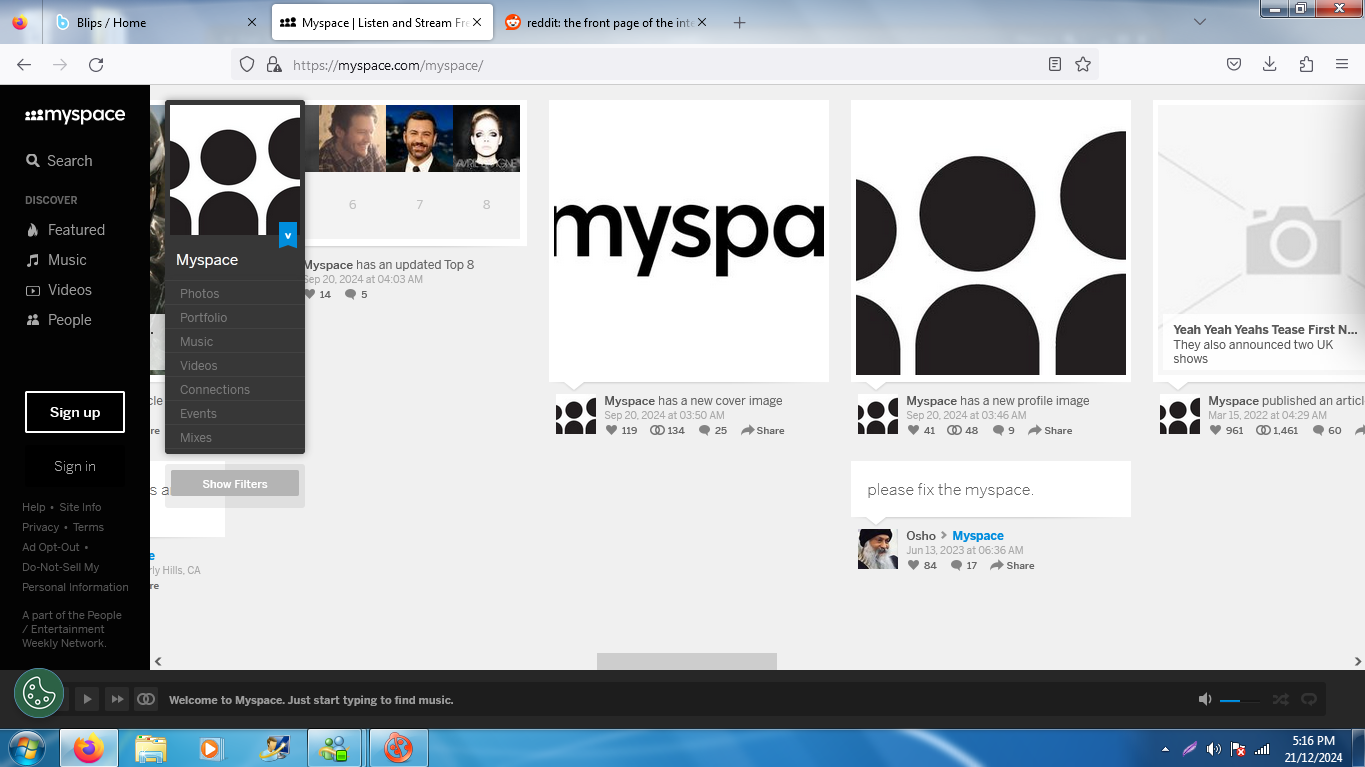Open a new browser tab
The height and width of the screenshot is (767, 1365).
pos(739,22)
